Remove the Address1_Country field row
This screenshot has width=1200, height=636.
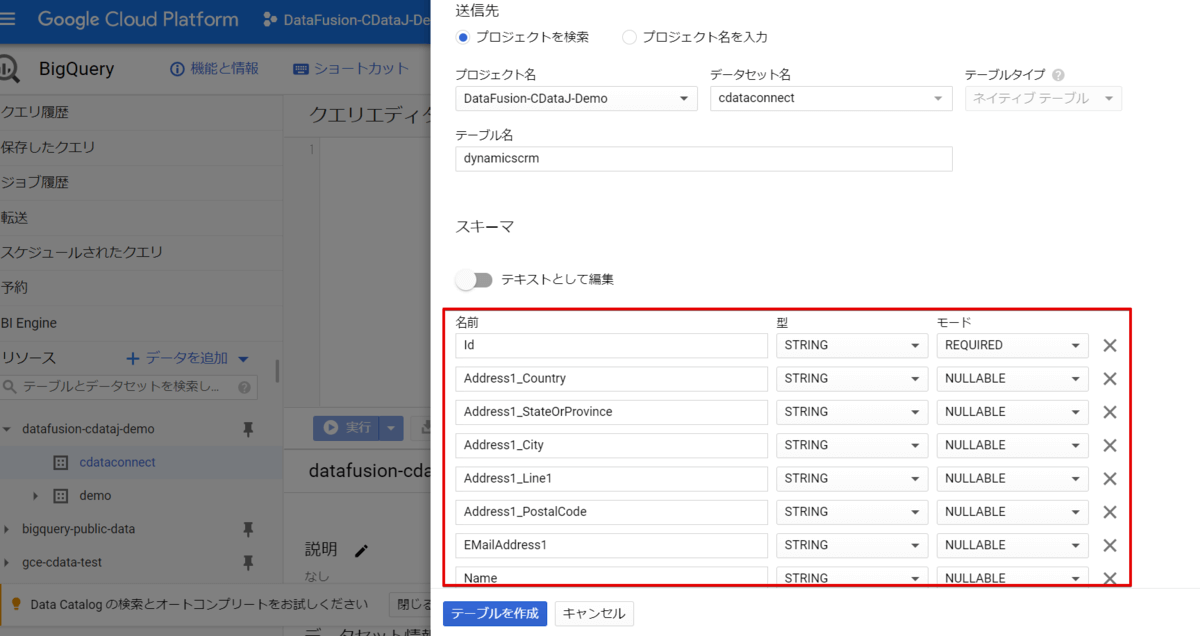coord(1110,379)
